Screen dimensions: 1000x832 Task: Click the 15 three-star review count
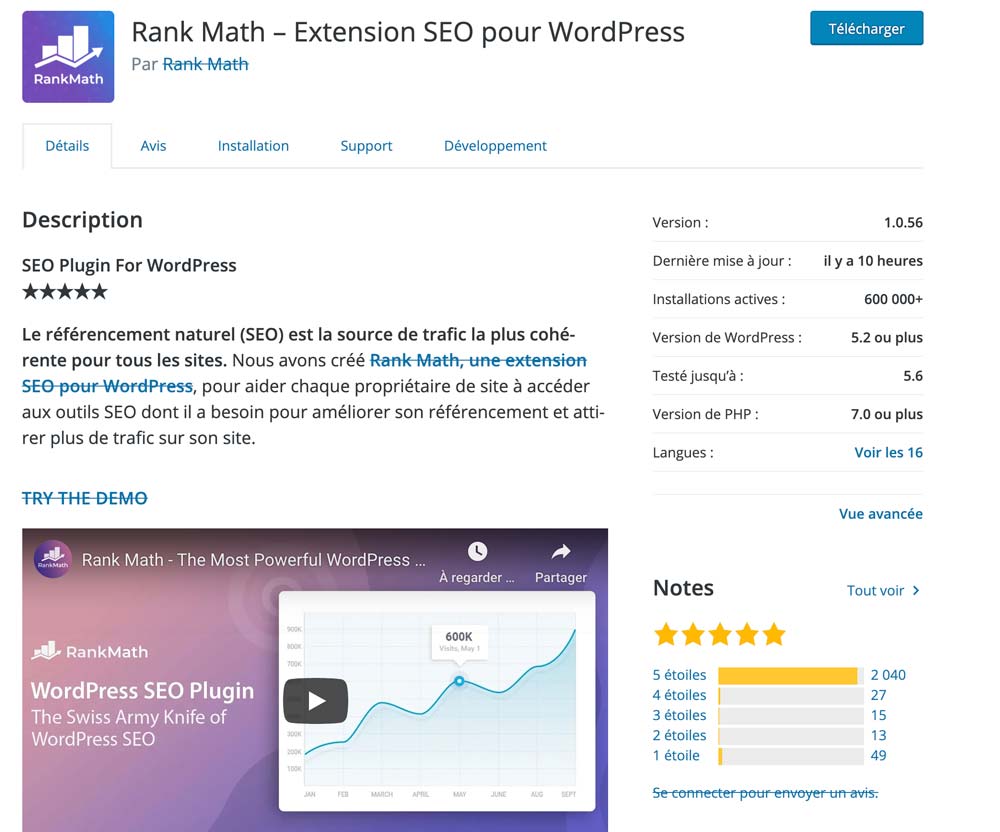[878, 715]
